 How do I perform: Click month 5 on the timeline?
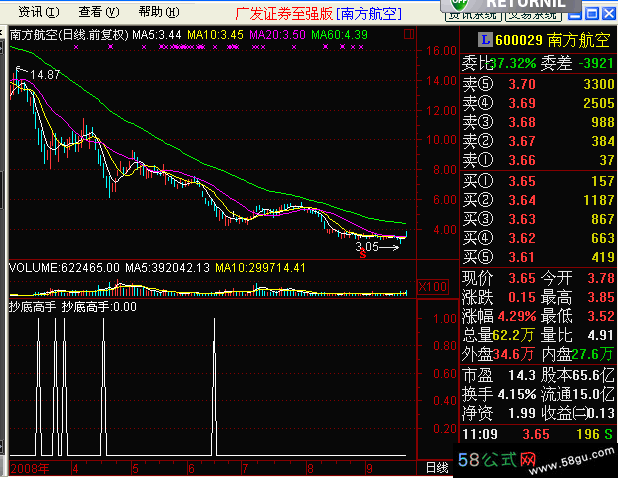pyautogui.click(x=135, y=469)
